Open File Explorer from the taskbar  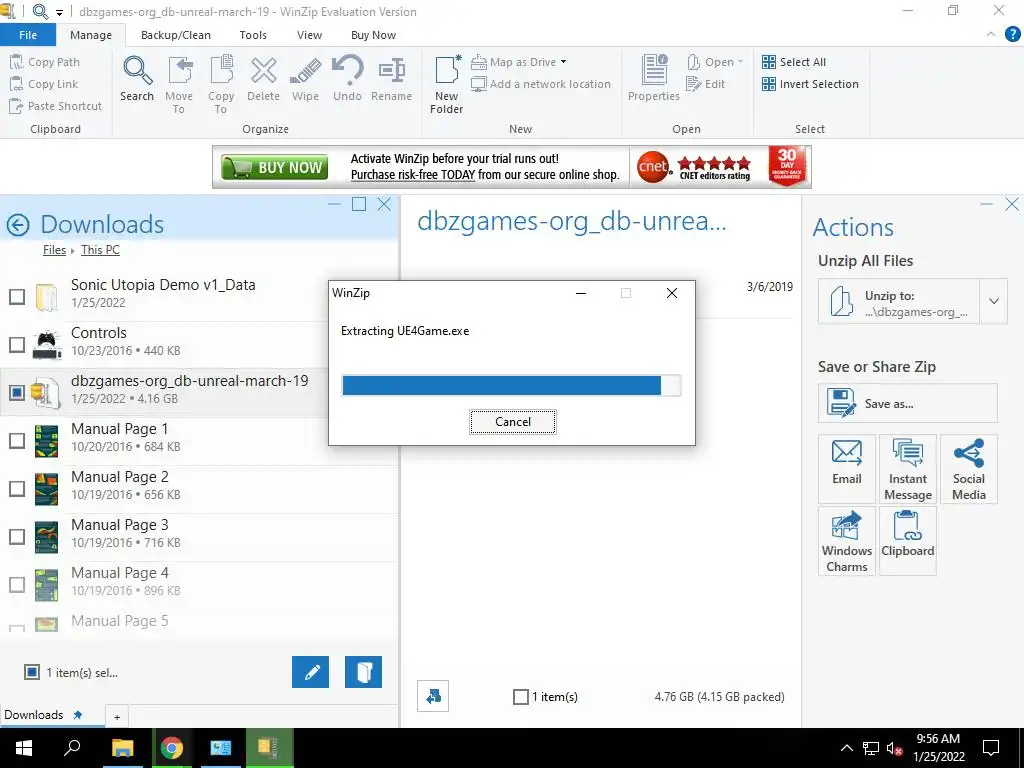click(x=122, y=748)
